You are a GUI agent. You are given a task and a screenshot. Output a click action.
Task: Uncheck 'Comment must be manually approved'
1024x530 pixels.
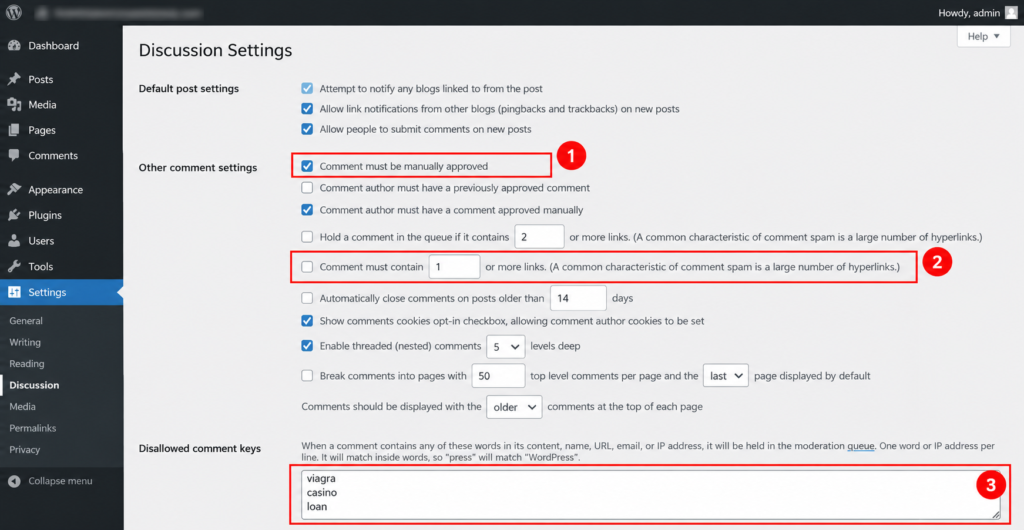tap(307, 166)
